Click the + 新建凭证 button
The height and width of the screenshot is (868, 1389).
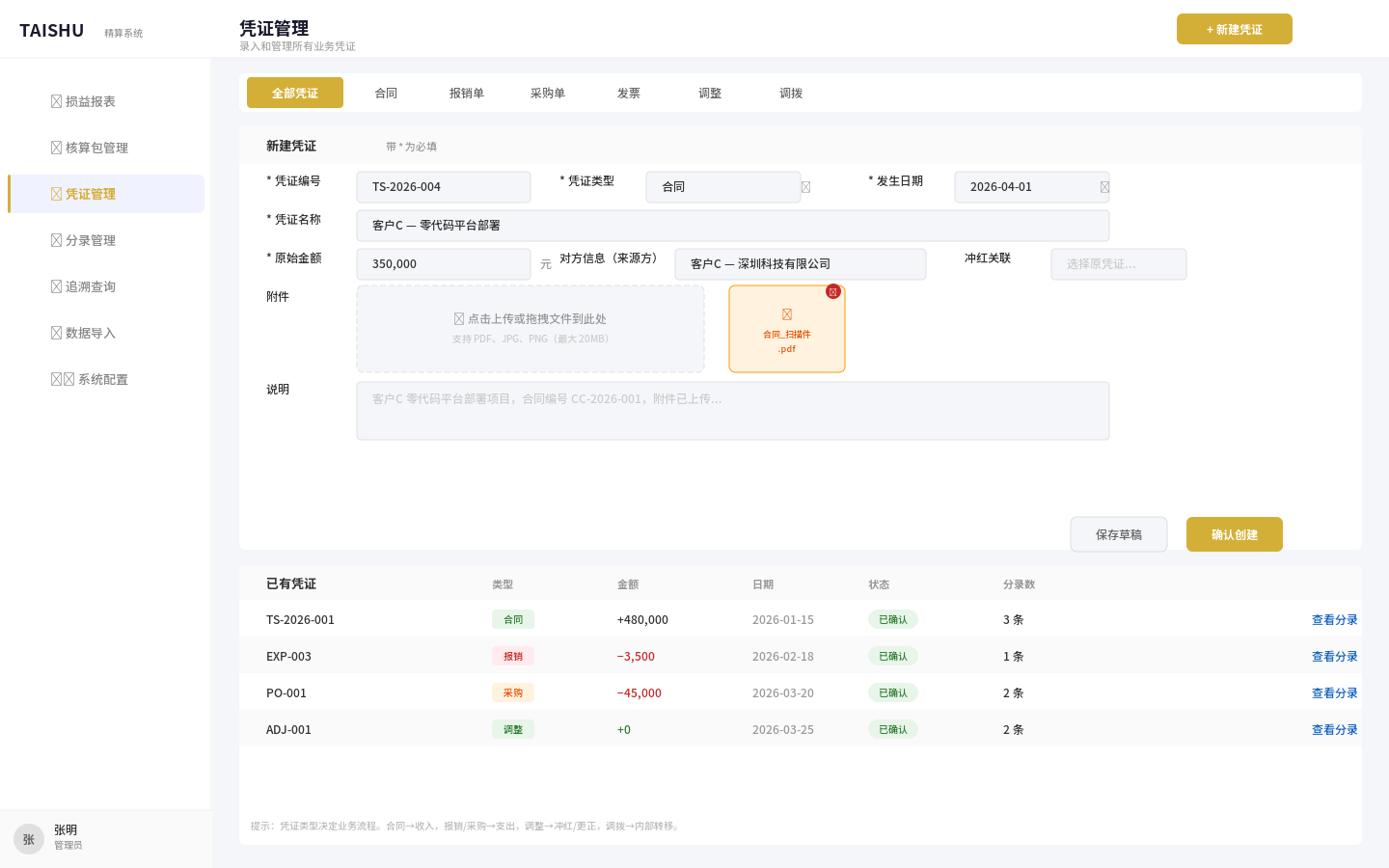point(1235,29)
